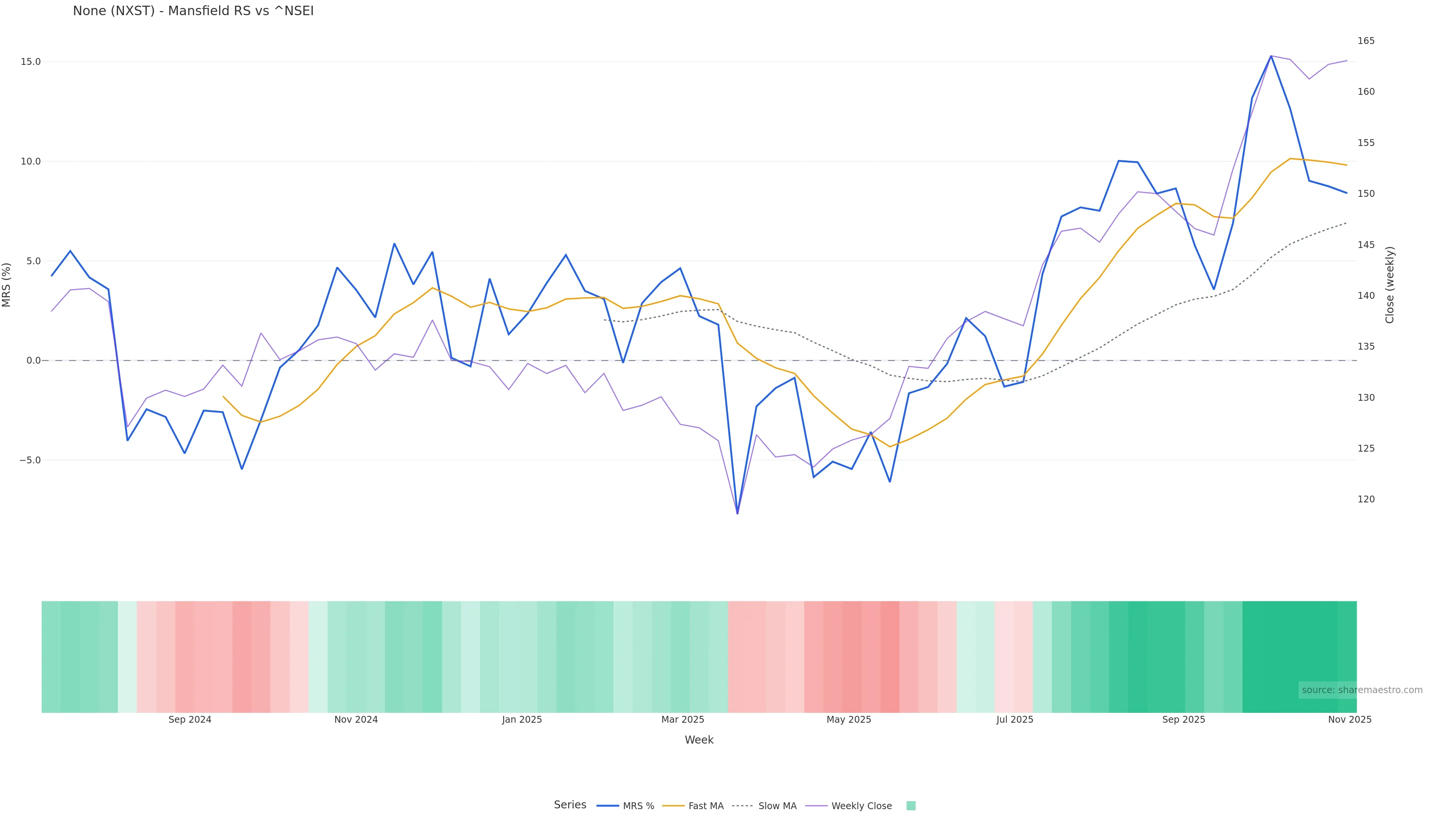This screenshot has width=1456, height=819.
Task: Select the Jan 2025 x-axis label
Action: (522, 720)
